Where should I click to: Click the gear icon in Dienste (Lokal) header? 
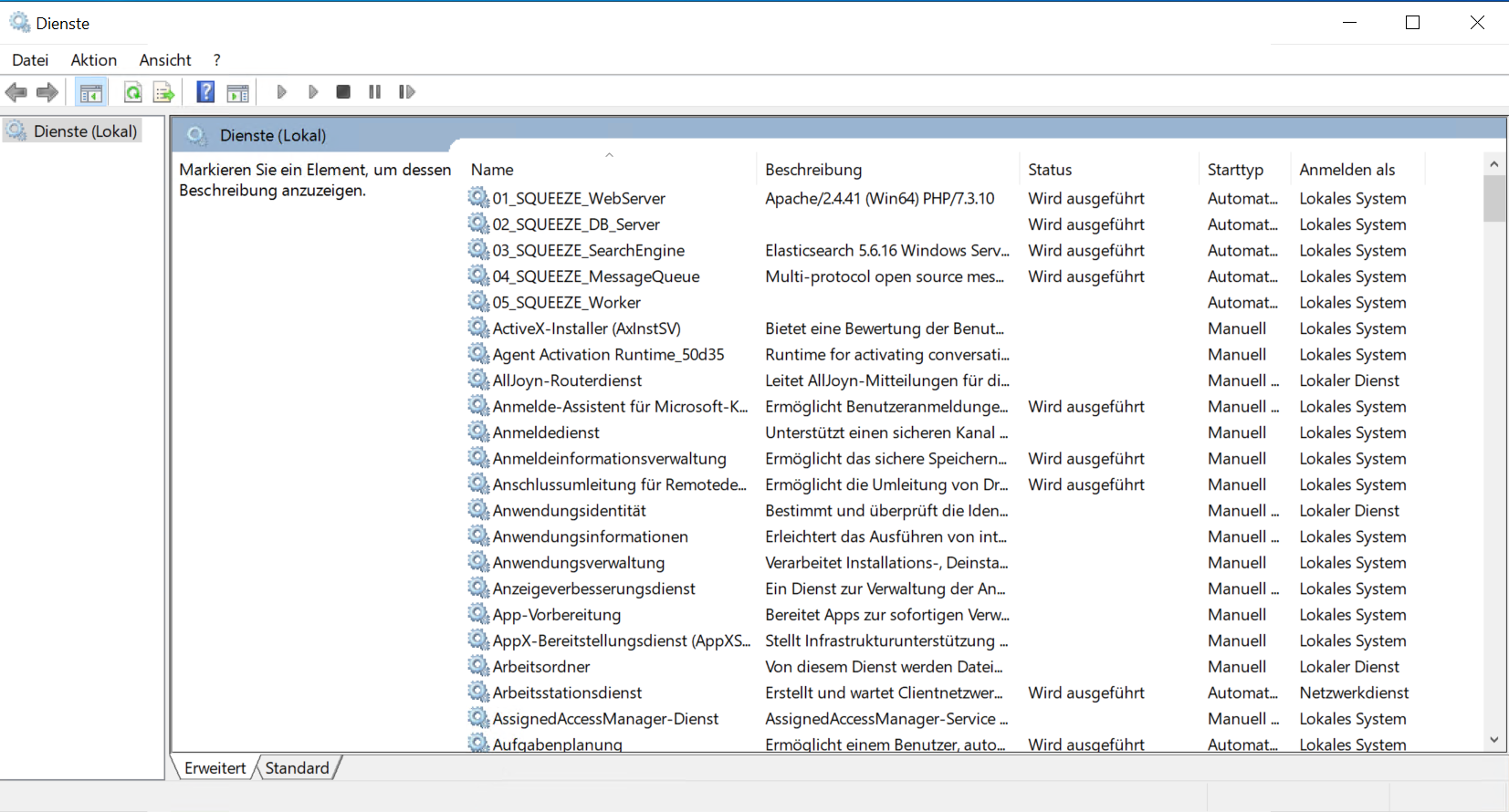(x=197, y=136)
